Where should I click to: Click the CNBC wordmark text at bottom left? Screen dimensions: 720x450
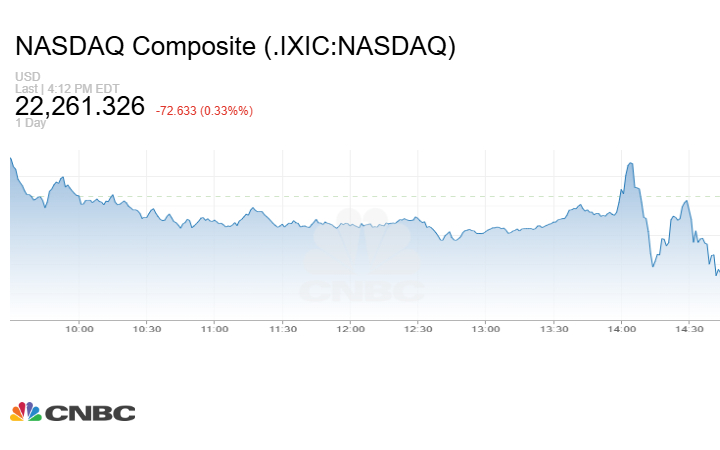point(90,413)
